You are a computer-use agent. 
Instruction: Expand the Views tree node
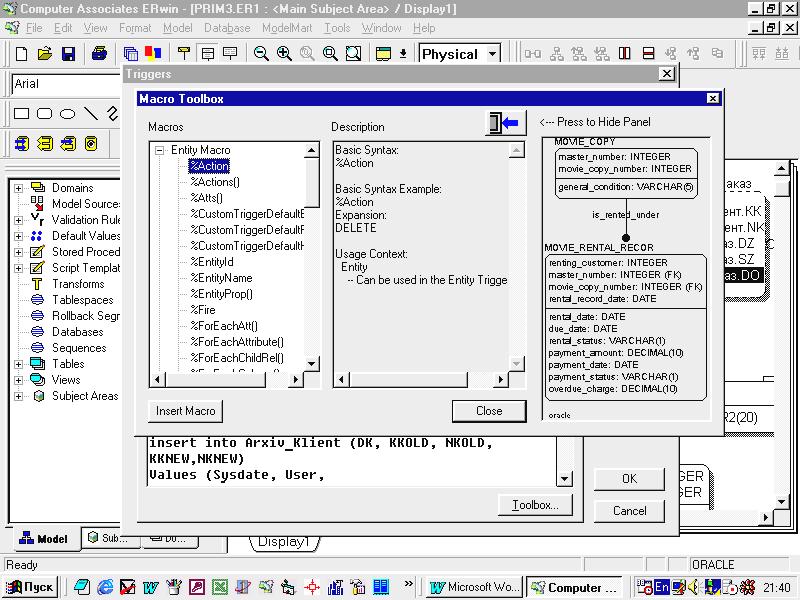pyautogui.click(x=18, y=380)
